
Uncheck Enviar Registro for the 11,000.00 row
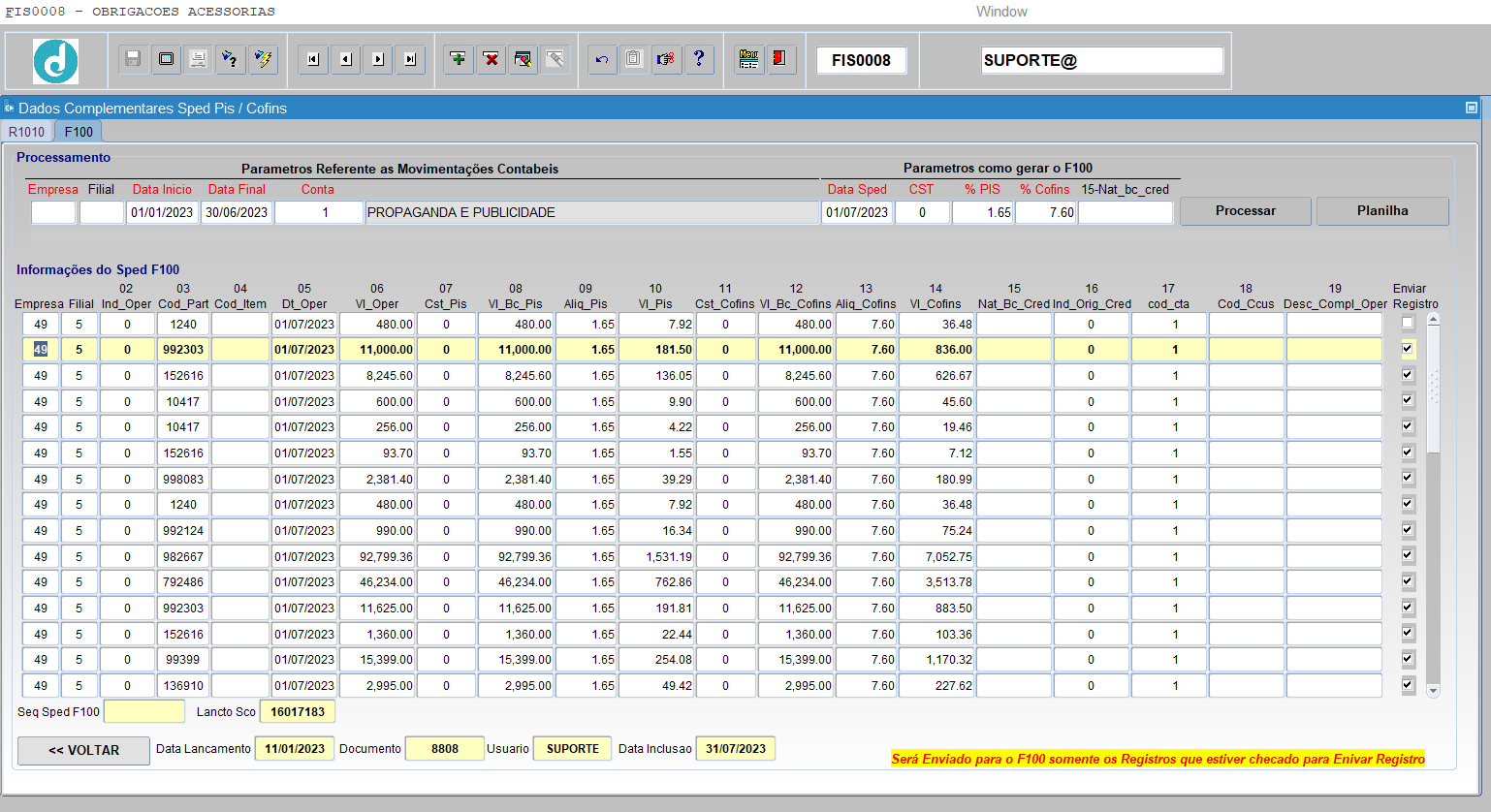1408,349
